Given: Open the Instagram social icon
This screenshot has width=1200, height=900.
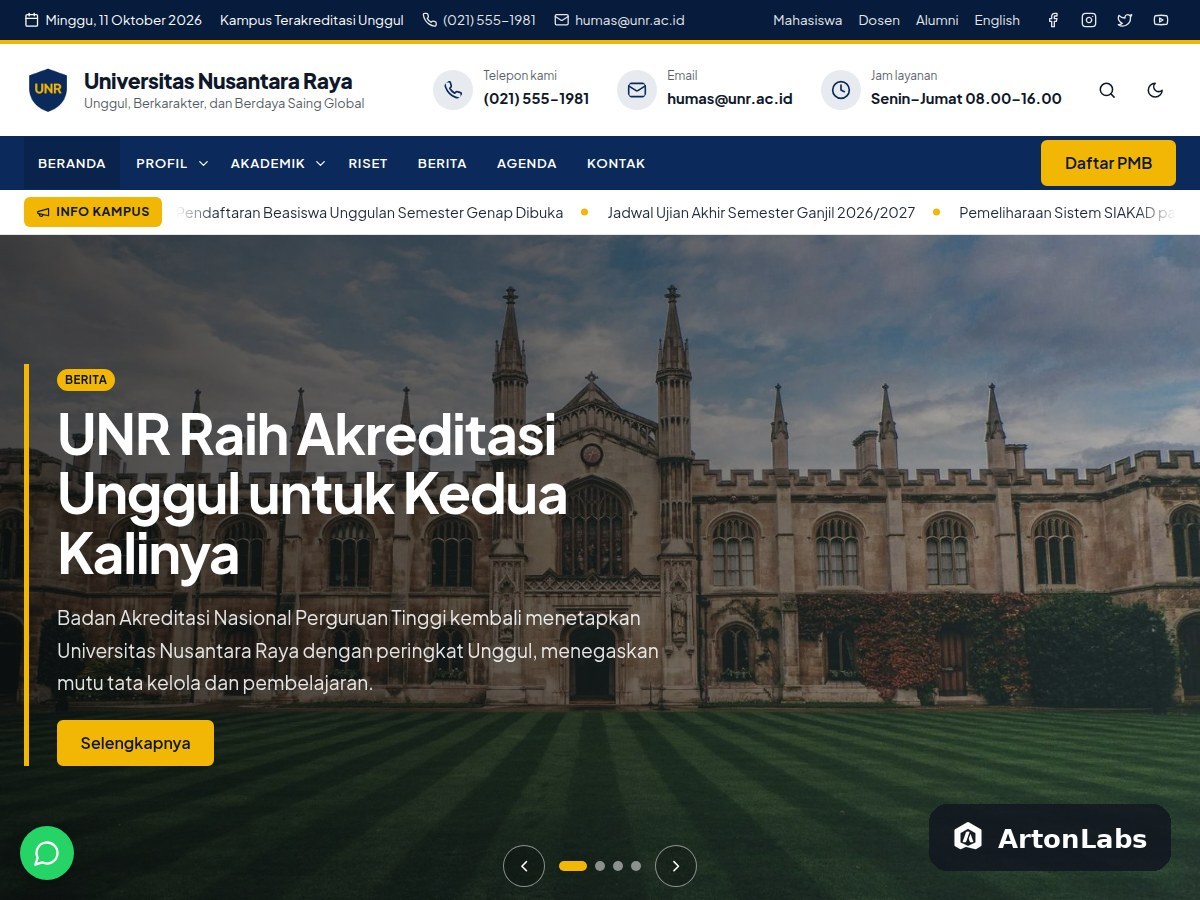Looking at the screenshot, I should (1089, 20).
